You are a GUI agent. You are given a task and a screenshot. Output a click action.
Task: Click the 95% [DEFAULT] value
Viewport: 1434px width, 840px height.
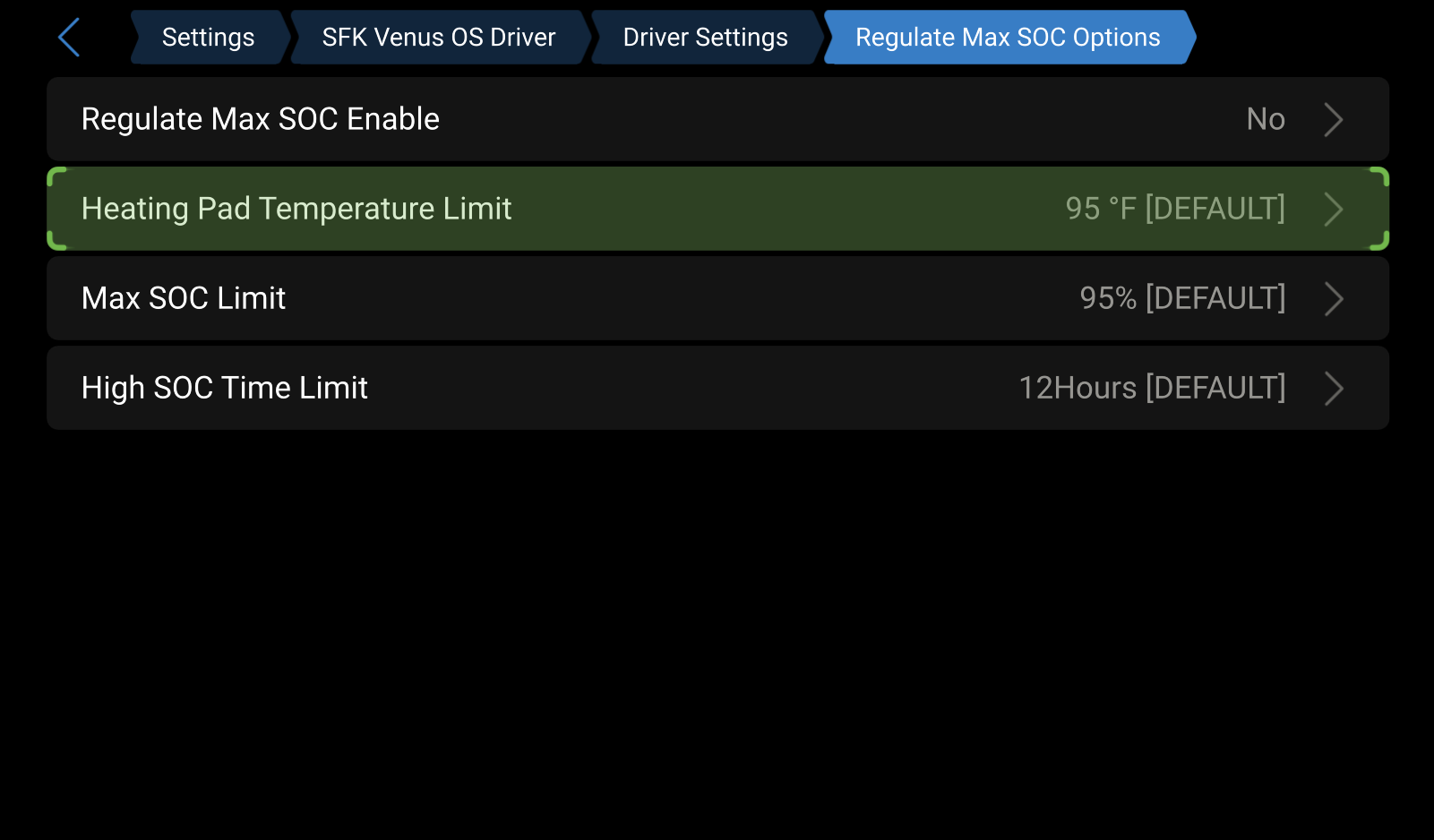(x=1182, y=298)
